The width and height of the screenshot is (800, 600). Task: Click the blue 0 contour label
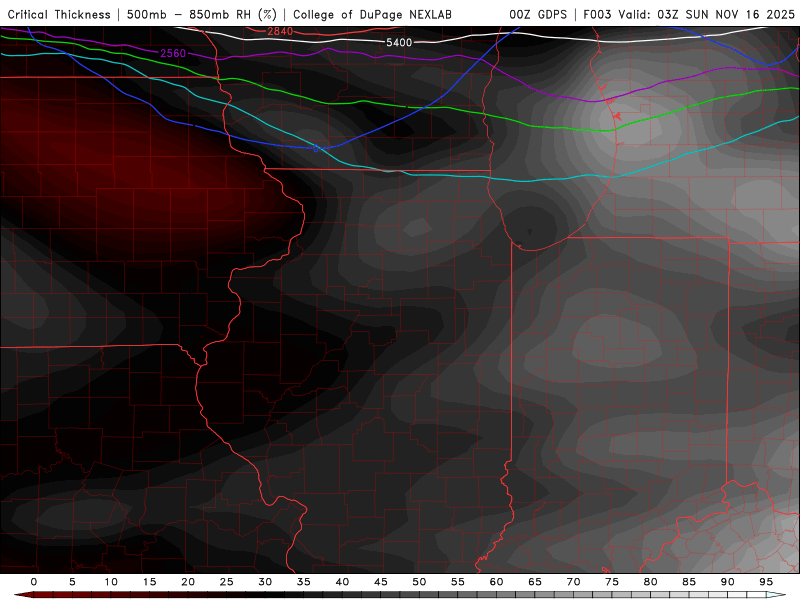pyautogui.click(x=316, y=148)
